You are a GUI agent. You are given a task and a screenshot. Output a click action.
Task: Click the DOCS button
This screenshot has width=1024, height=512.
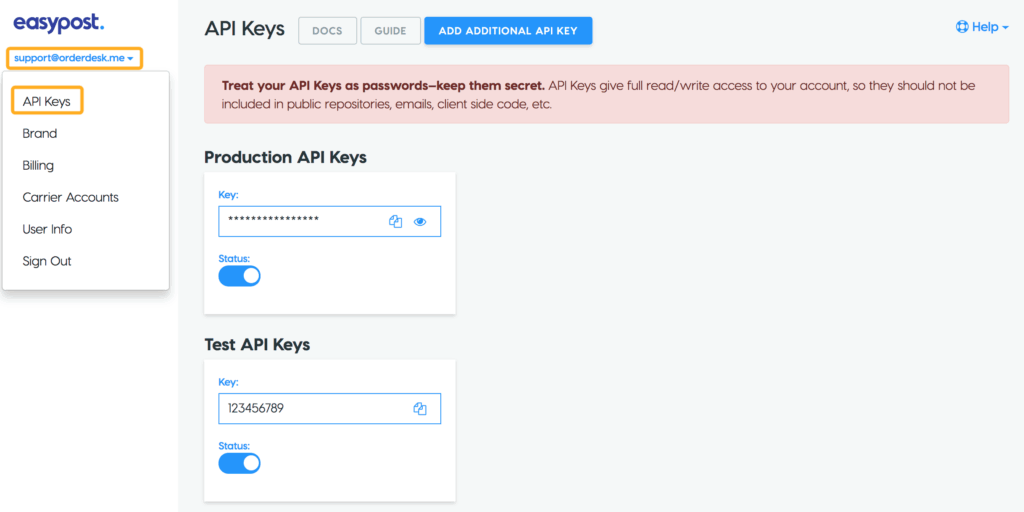point(327,31)
